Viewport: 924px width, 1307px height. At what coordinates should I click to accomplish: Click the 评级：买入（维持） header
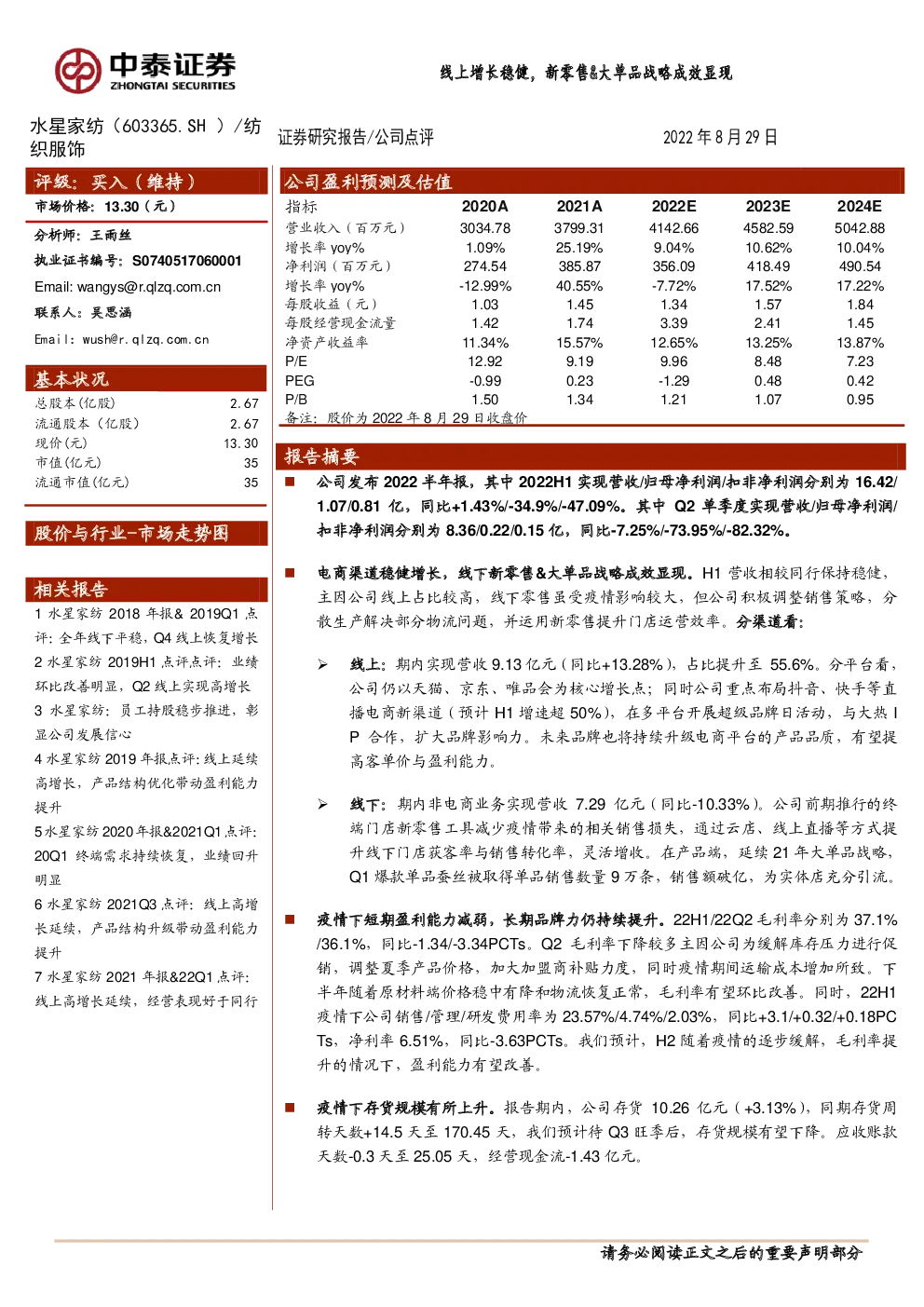[146, 182]
